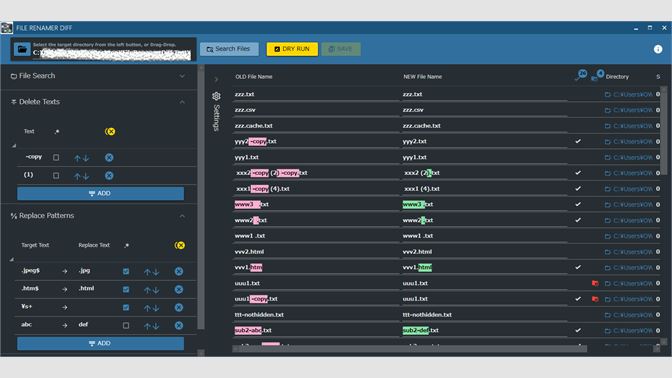
Task: Move the .htm$ pattern down
Action: pyautogui.click(x=156, y=290)
